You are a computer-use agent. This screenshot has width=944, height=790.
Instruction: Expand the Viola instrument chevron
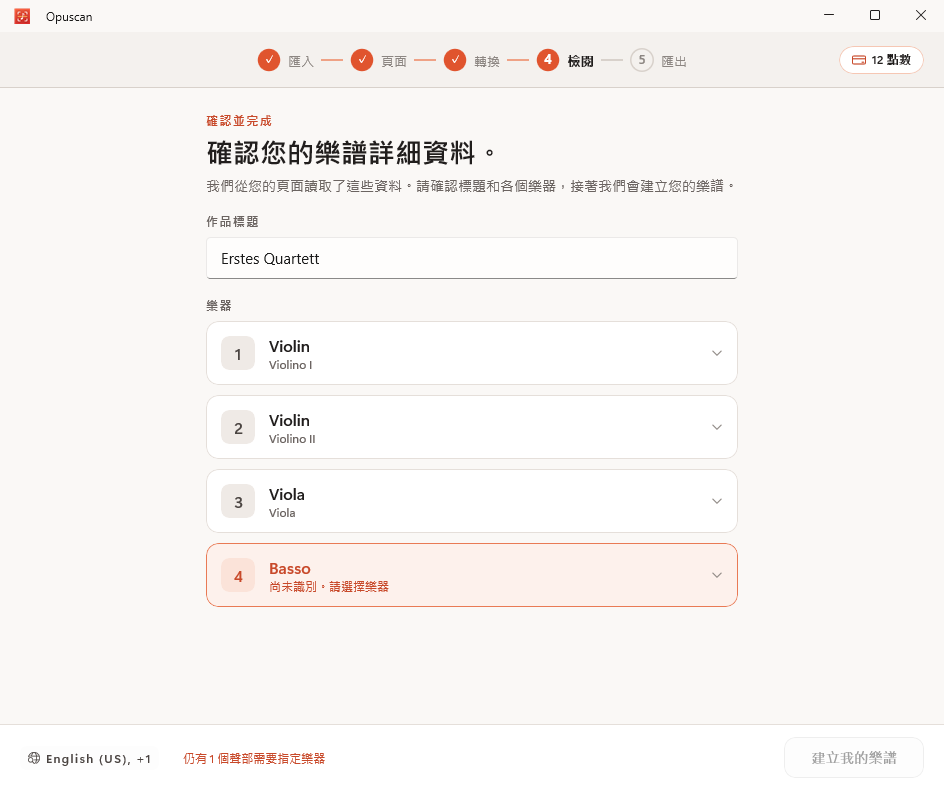coord(716,502)
